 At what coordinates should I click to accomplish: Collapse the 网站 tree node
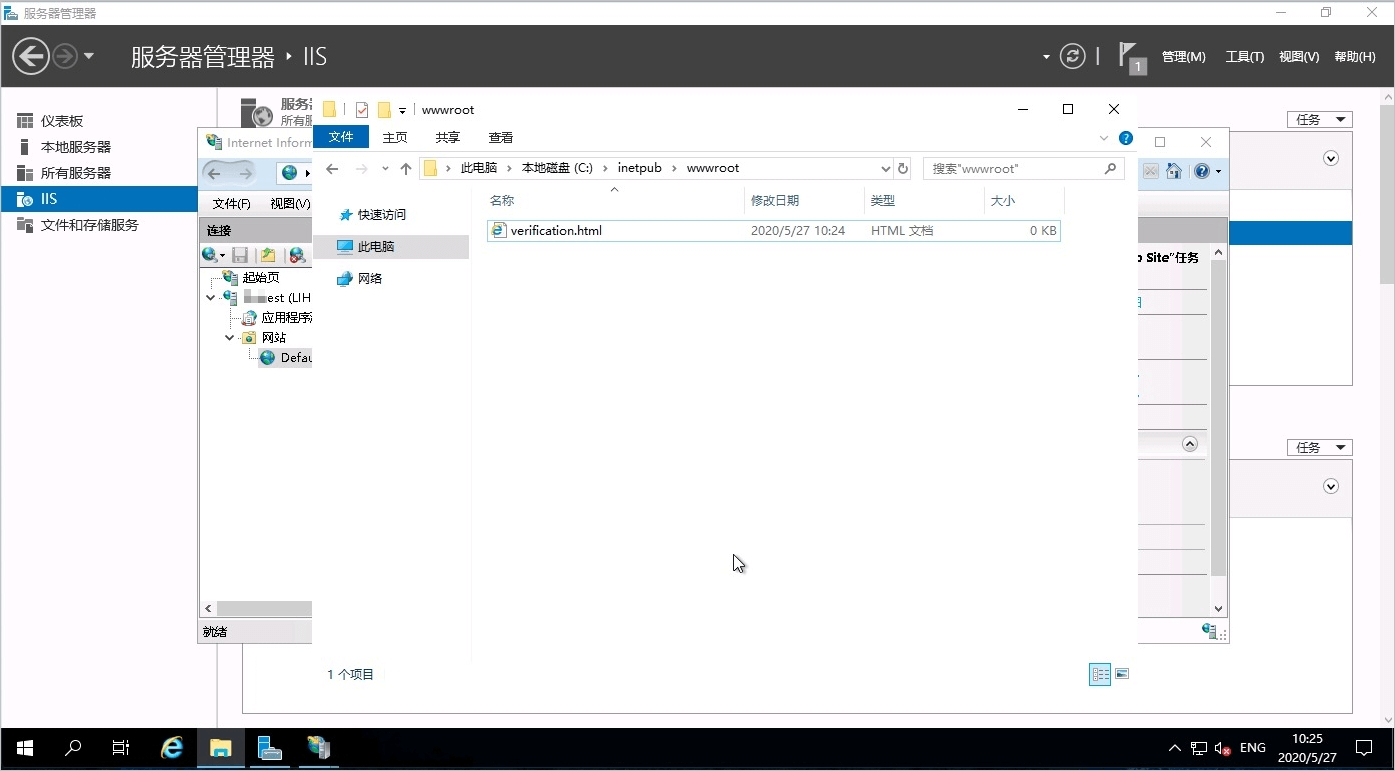pos(230,338)
